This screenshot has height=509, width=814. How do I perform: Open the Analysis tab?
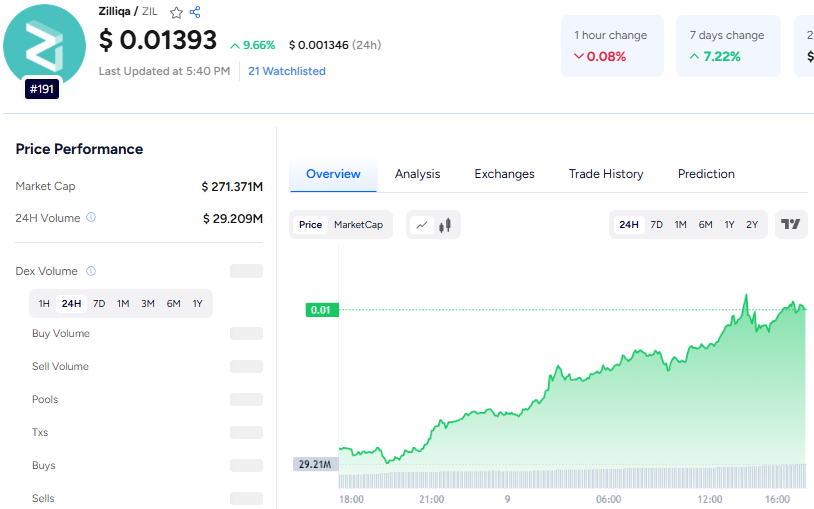pyautogui.click(x=417, y=174)
